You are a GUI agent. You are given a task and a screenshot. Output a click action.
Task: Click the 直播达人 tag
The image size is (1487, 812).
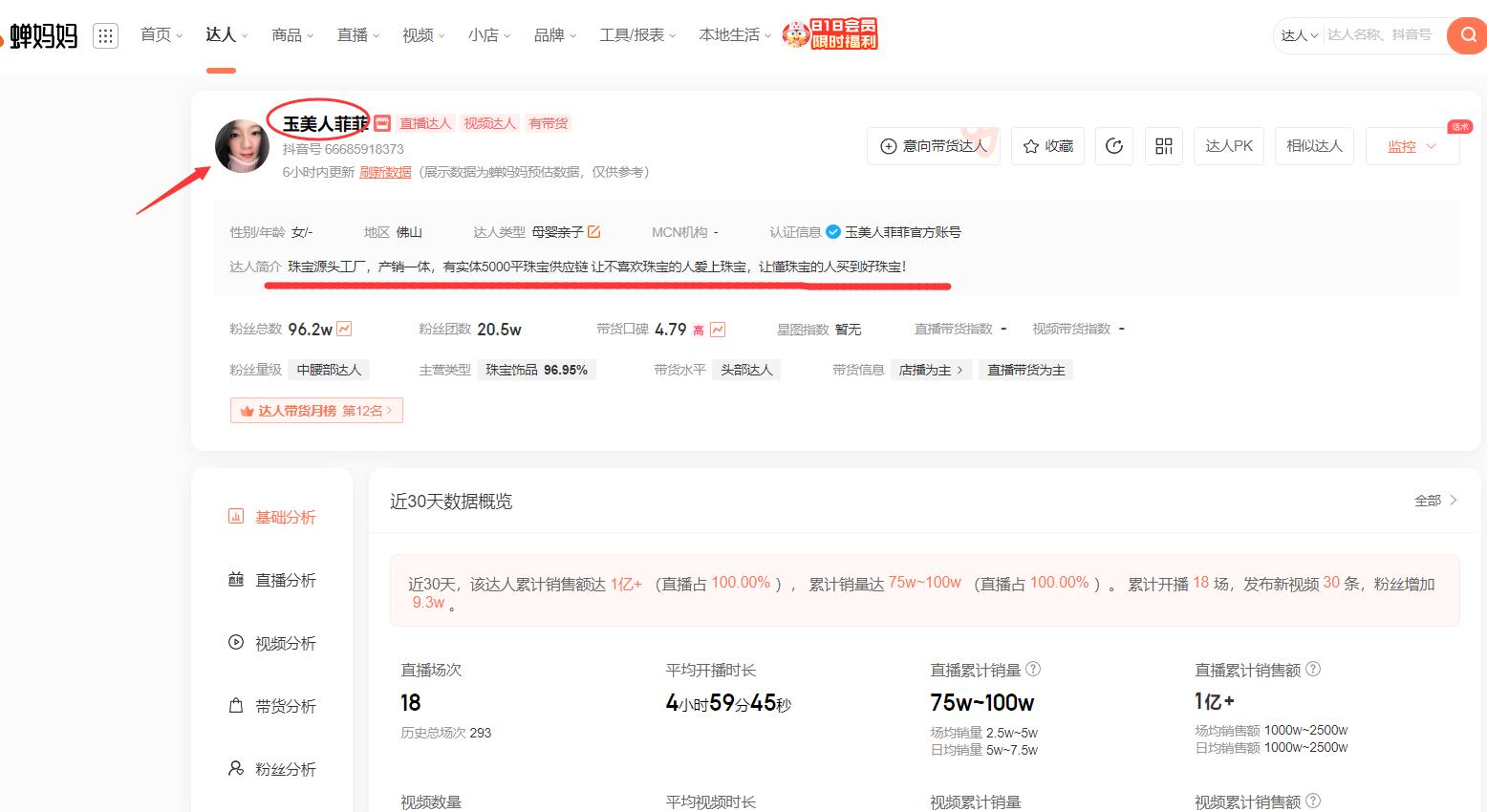click(425, 123)
